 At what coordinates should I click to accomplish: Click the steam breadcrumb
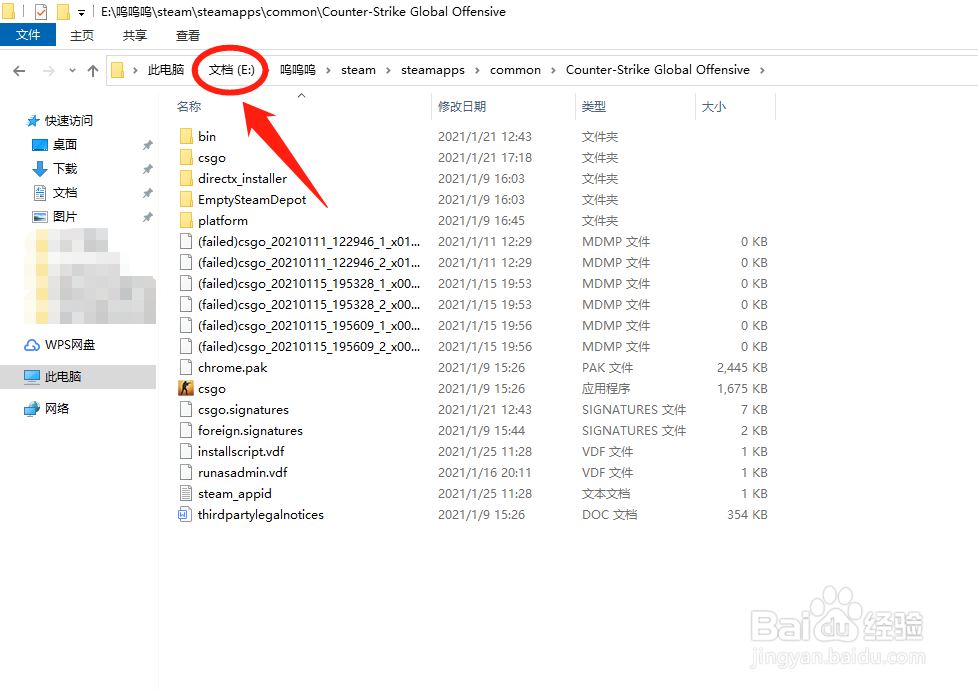[x=359, y=70]
